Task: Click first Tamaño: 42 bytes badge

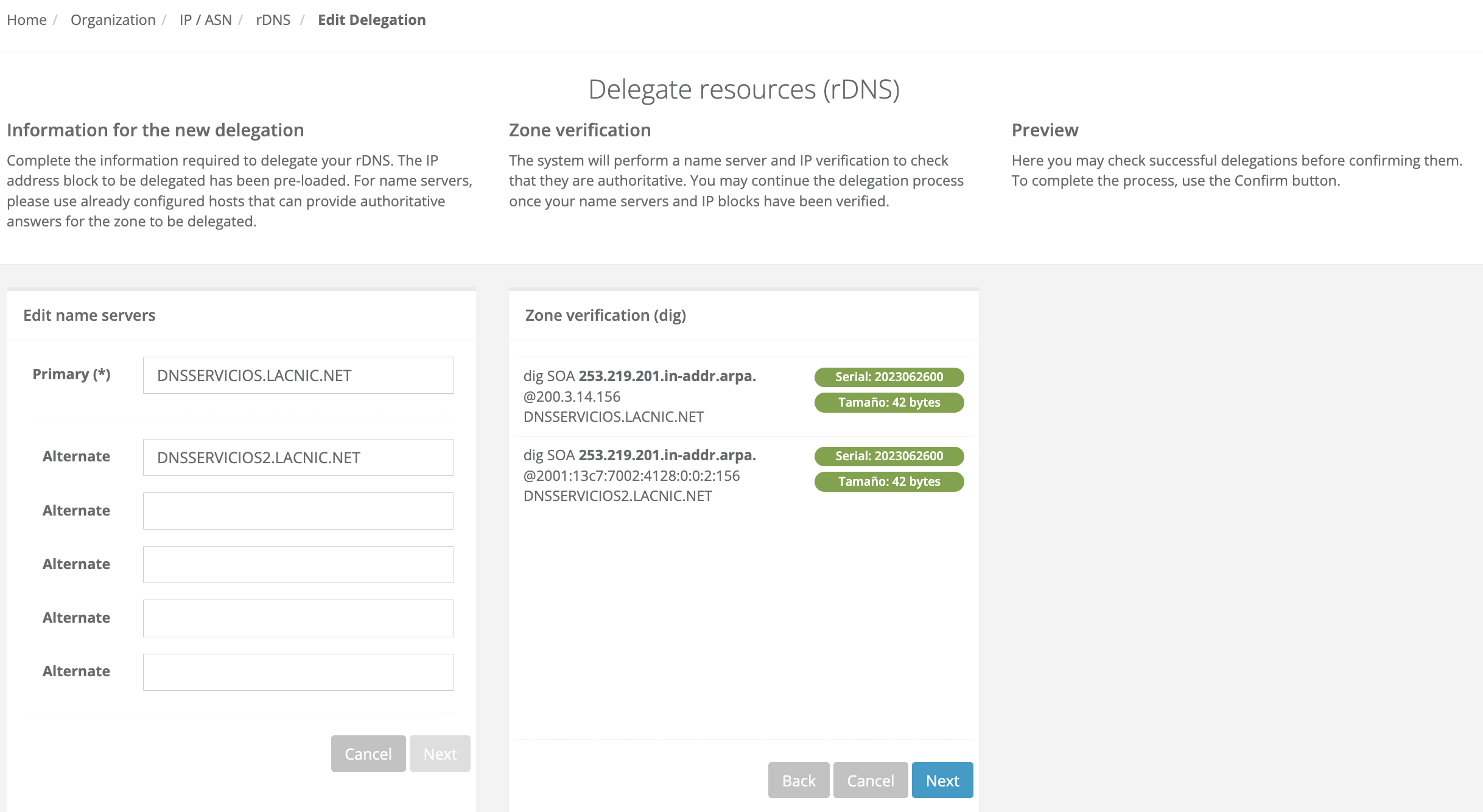Action: [889, 402]
